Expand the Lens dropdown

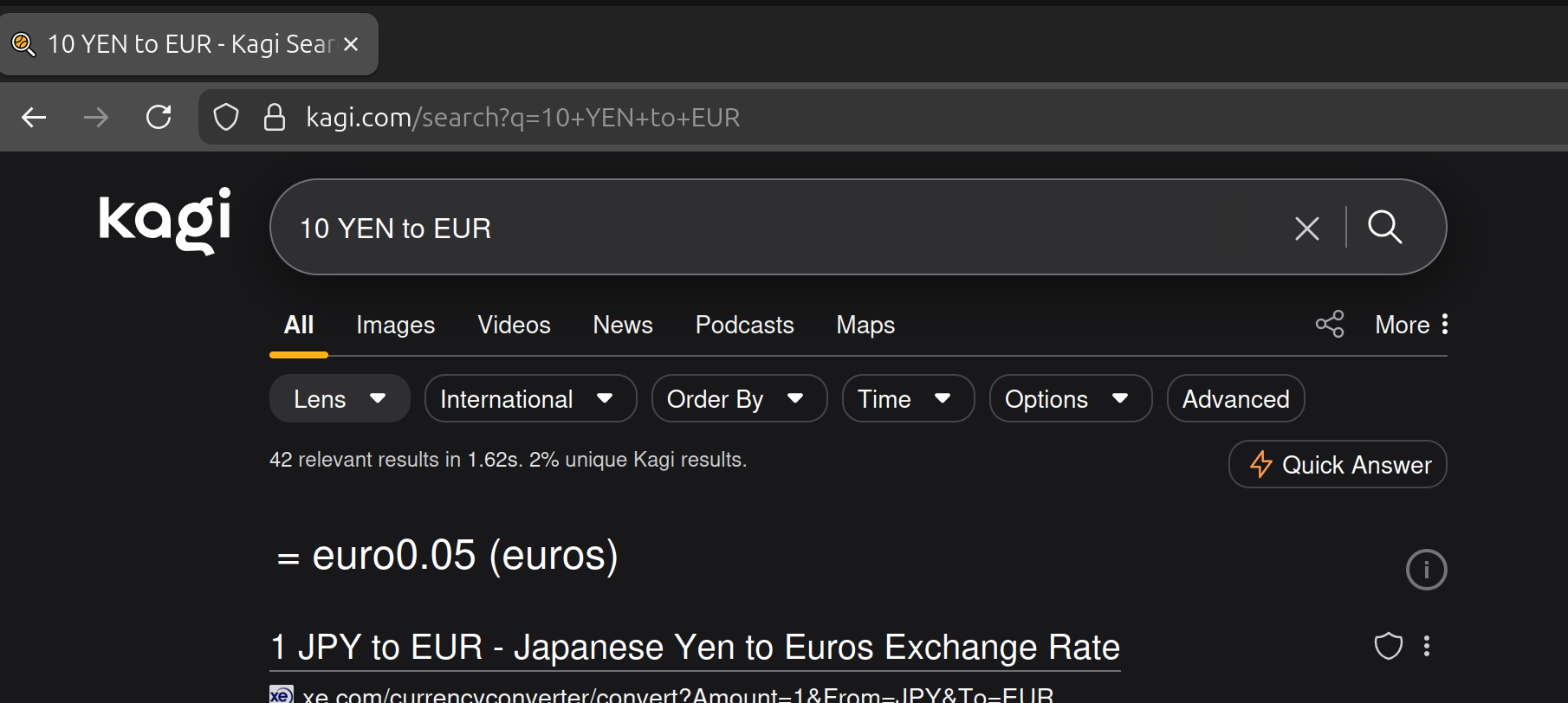coord(340,399)
